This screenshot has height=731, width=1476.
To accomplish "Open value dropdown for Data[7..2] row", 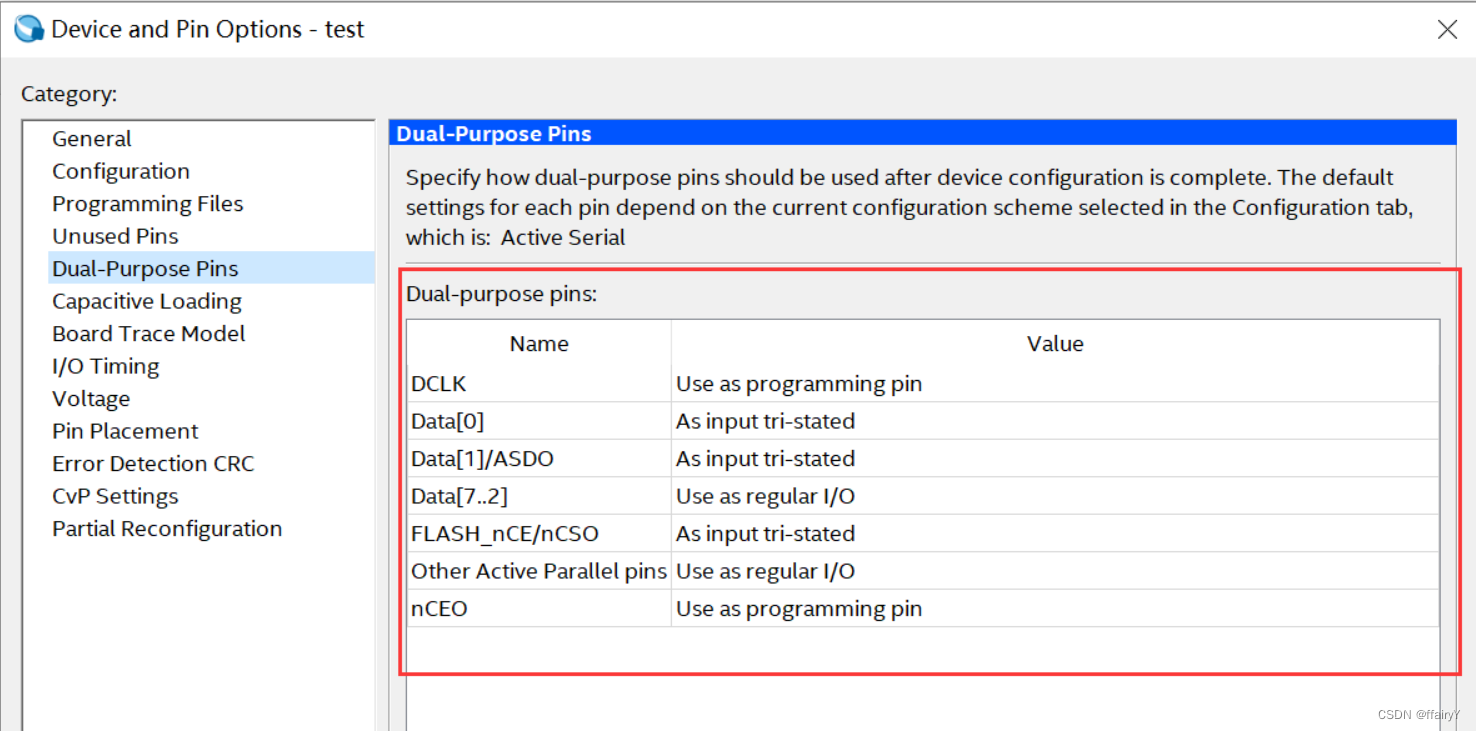I will (1055, 496).
